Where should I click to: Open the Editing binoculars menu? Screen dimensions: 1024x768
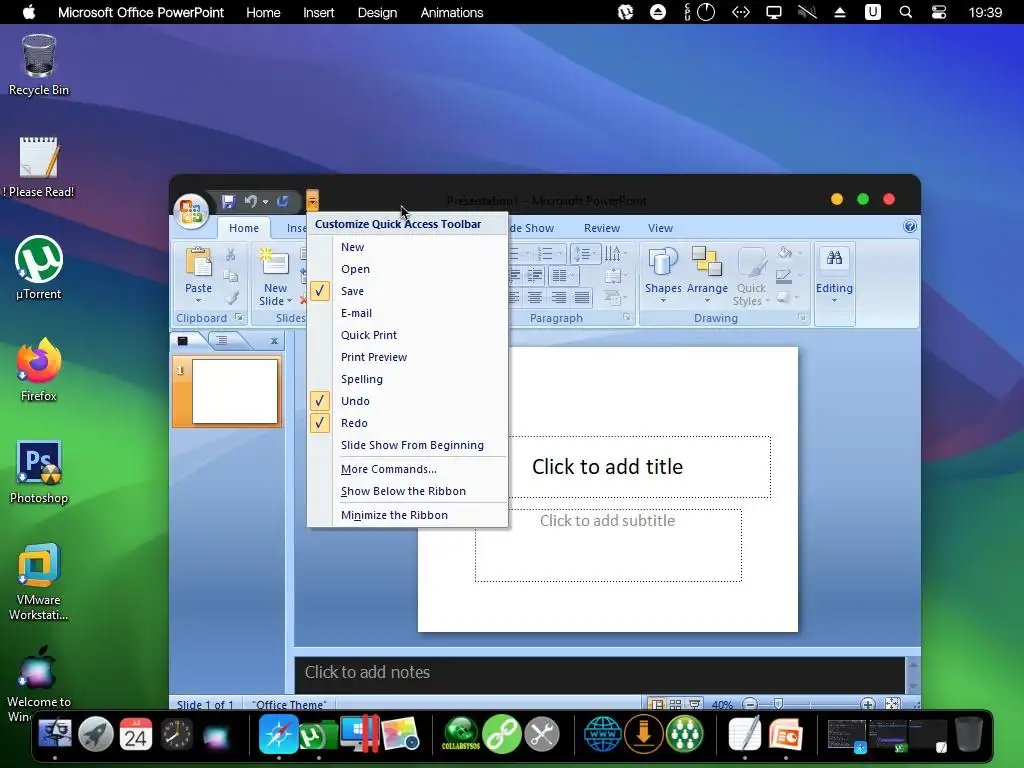(834, 274)
